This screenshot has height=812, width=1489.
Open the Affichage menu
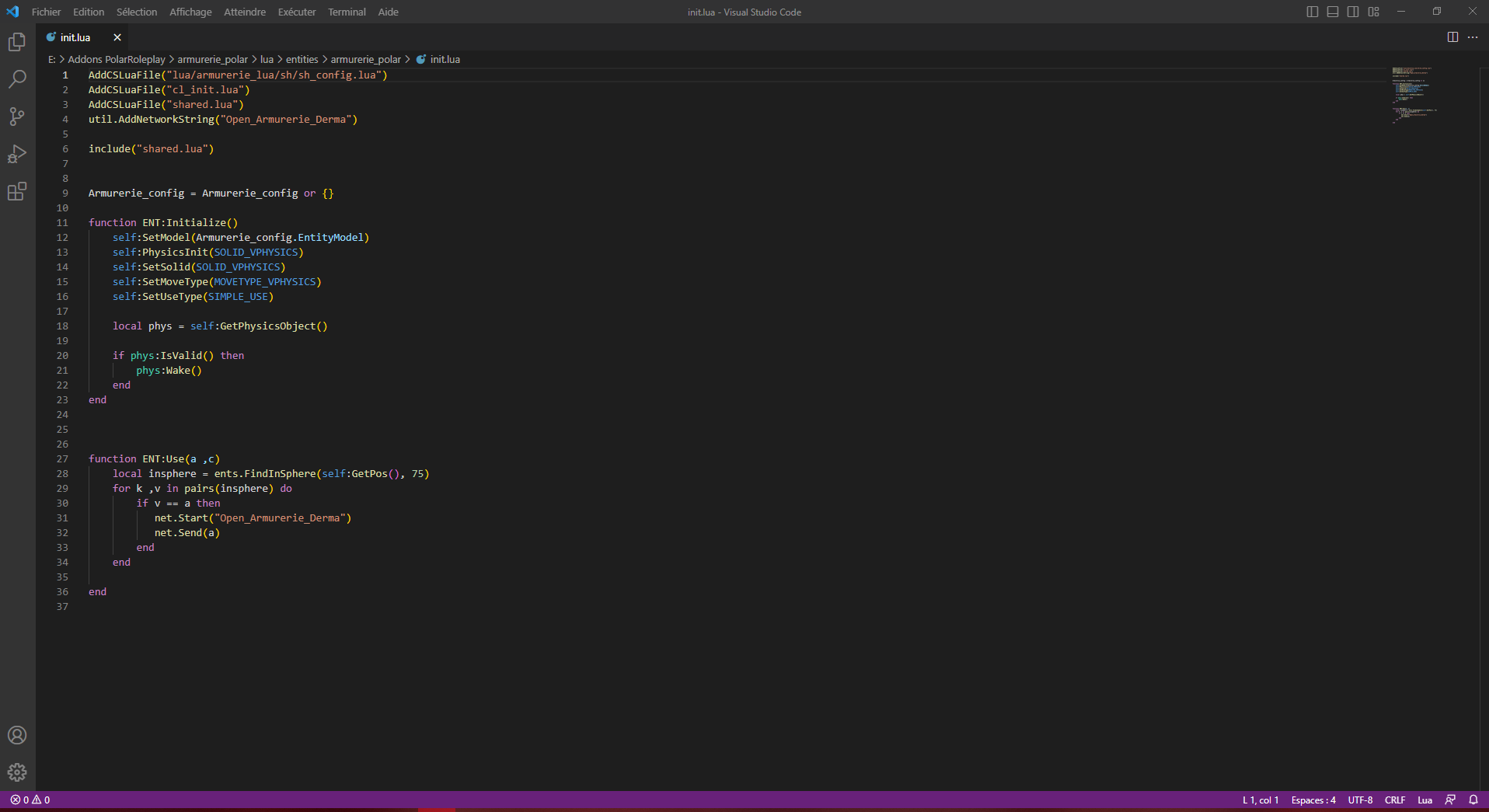click(190, 12)
